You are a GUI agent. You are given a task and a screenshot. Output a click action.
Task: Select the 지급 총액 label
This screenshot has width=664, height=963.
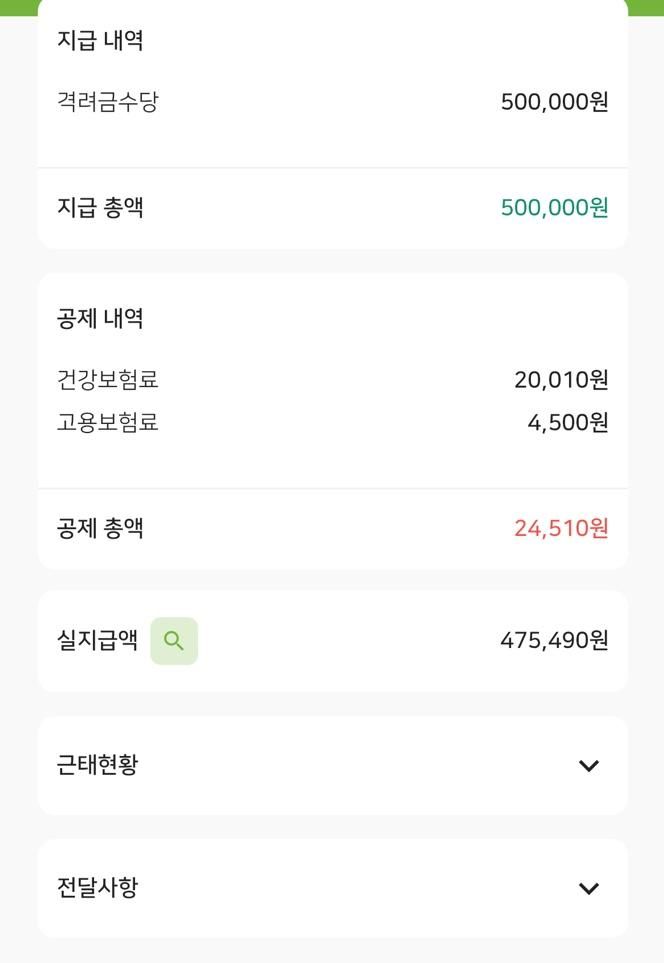tap(100, 208)
